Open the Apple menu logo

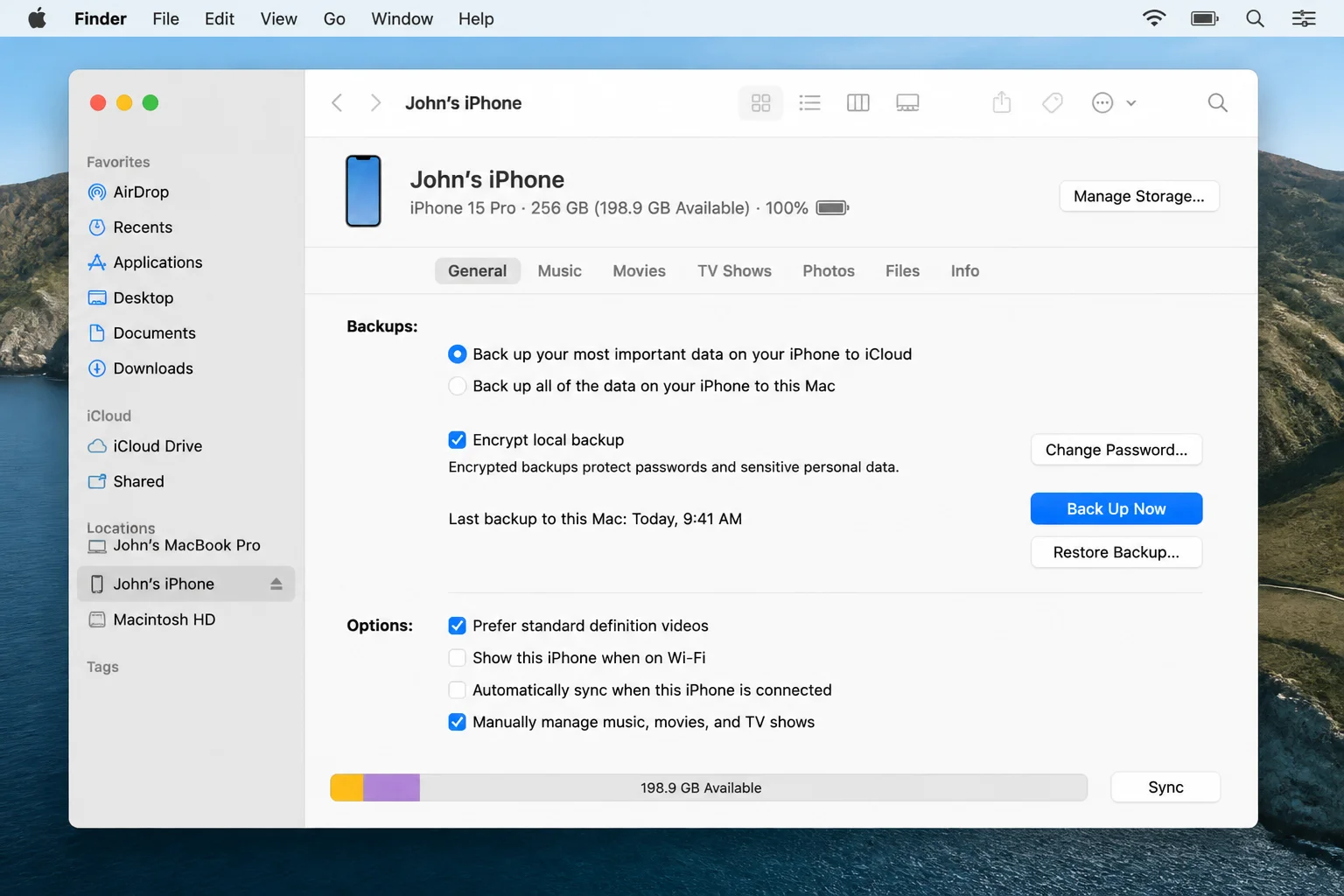37,18
